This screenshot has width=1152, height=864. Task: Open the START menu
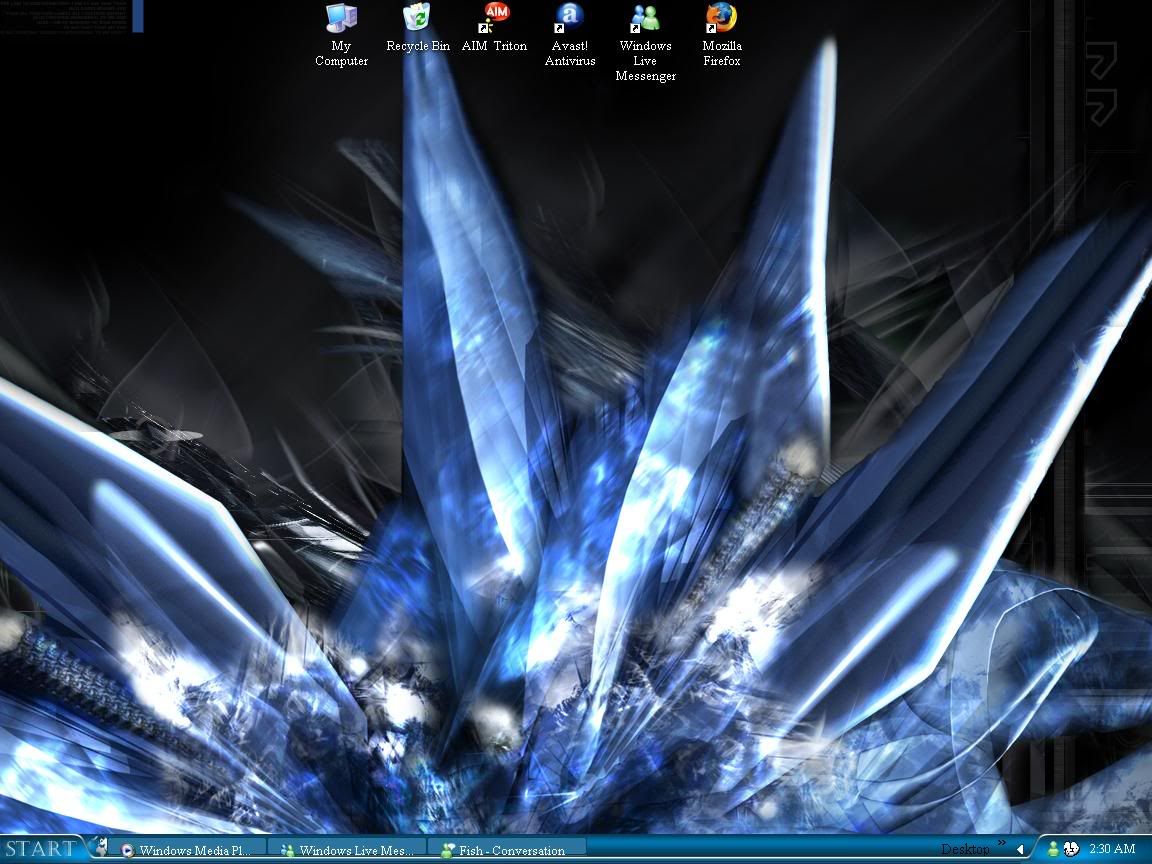coord(40,849)
